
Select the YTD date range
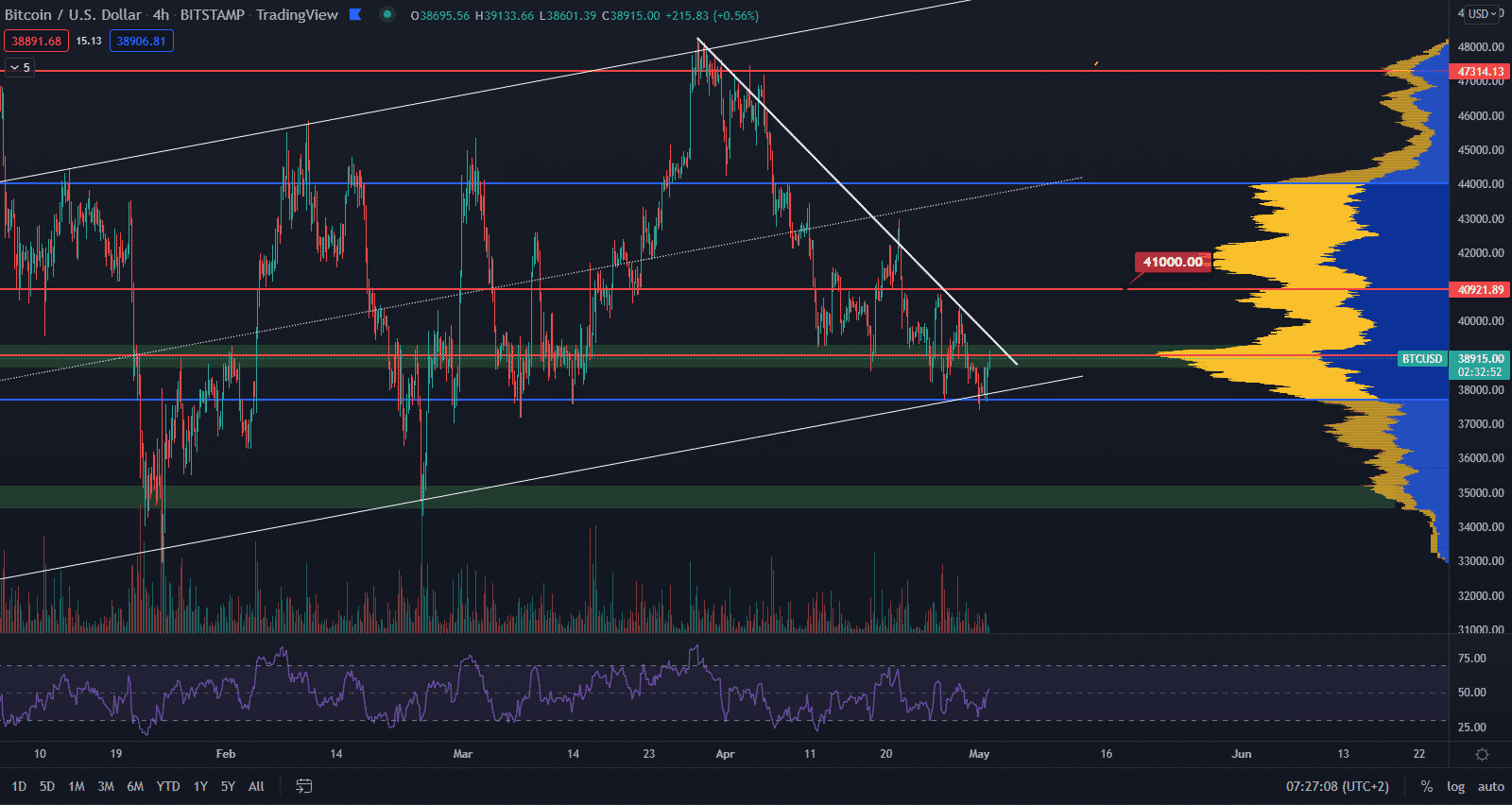point(168,786)
